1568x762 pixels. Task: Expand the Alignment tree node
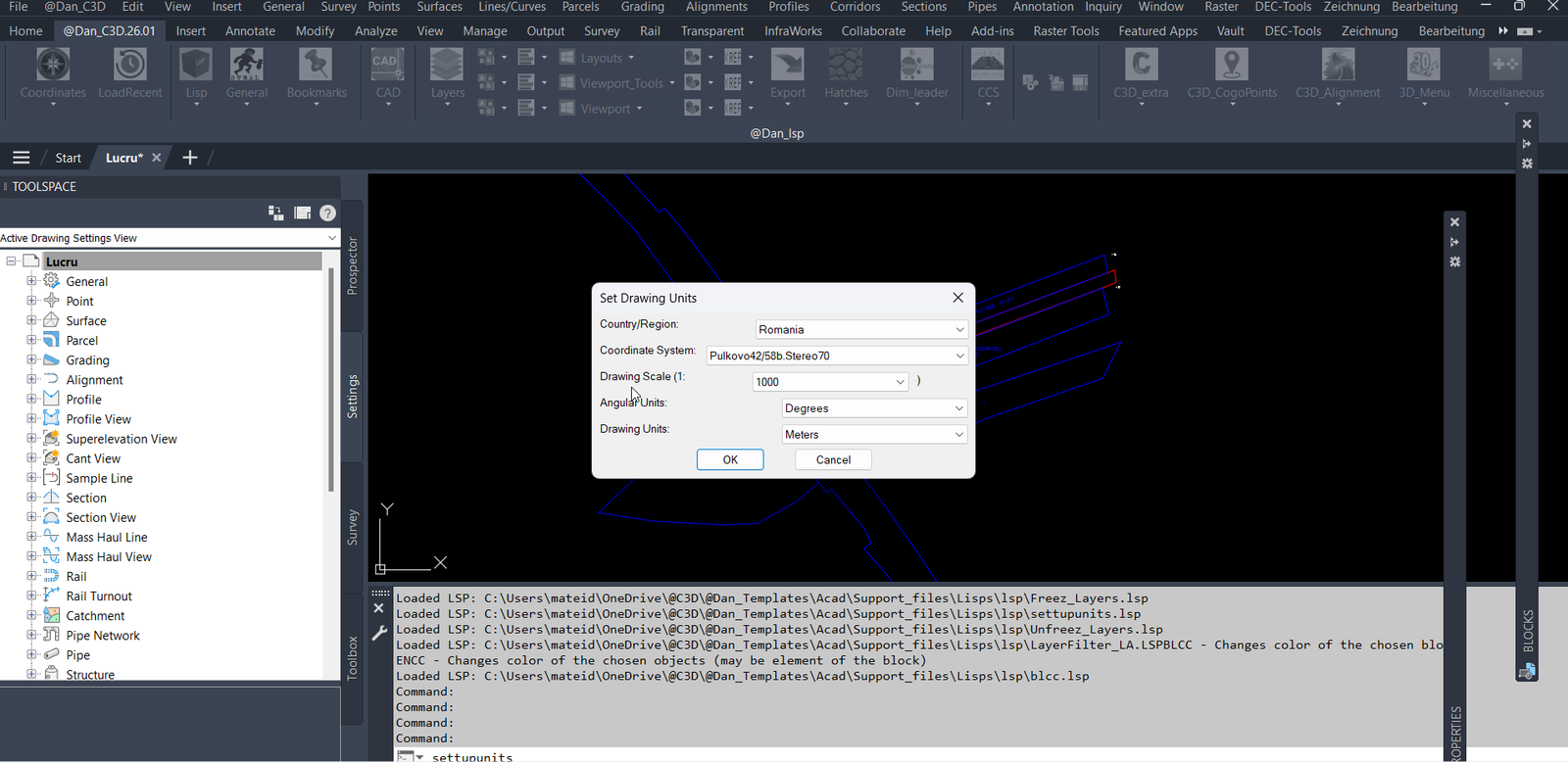coord(31,379)
